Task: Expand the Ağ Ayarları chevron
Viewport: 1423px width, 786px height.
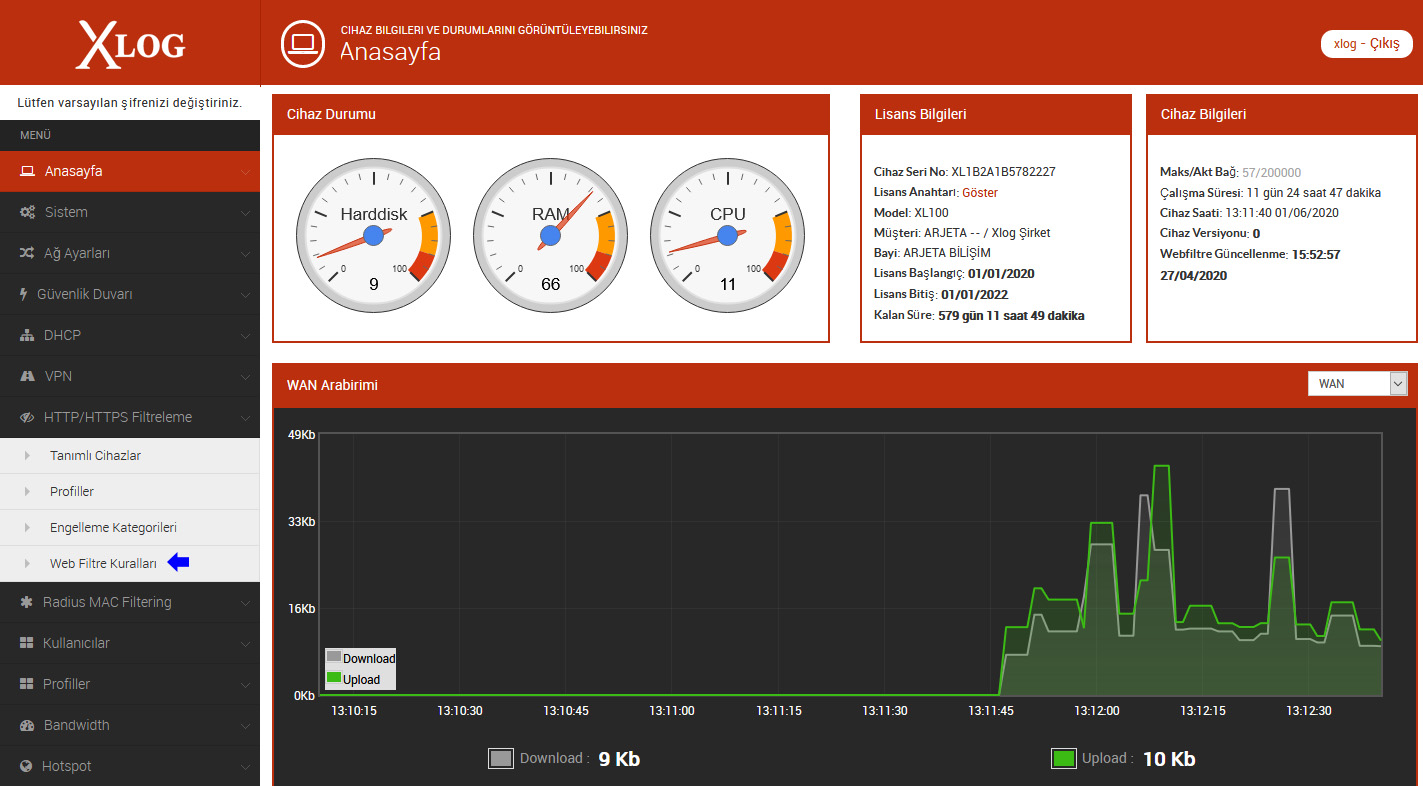Action: (x=245, y=254)
